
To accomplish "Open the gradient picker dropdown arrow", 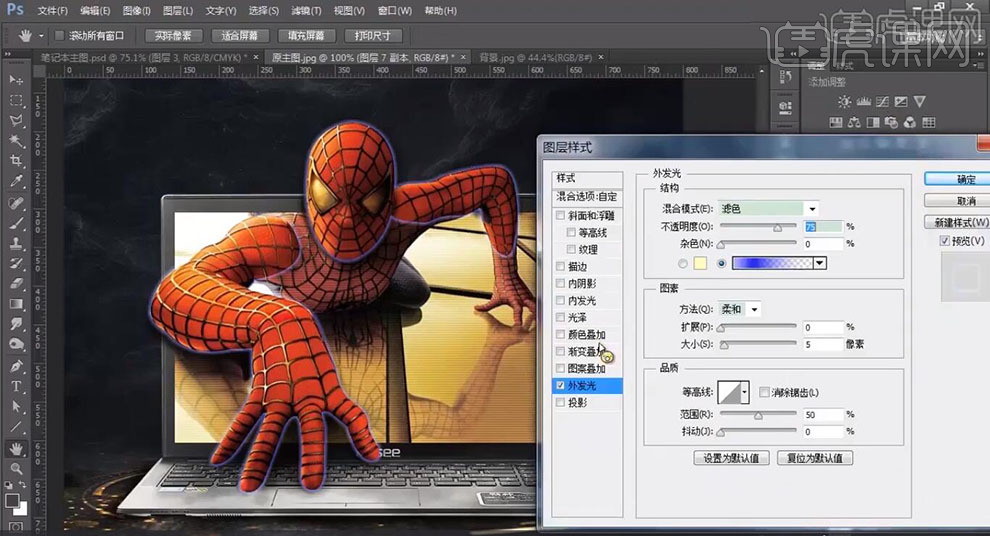I will [x=820, y=263].
